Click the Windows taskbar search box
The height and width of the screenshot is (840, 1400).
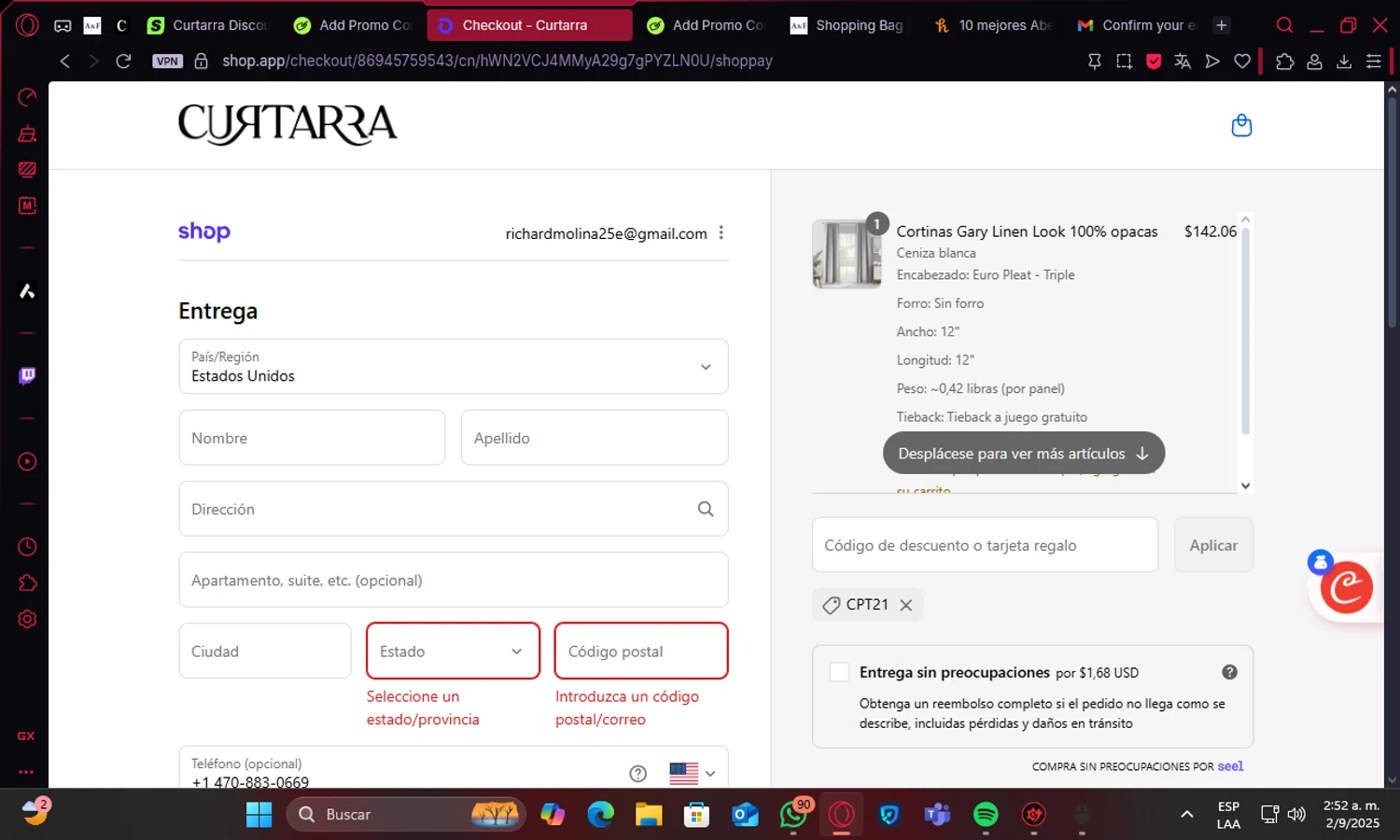click(406, 814)
